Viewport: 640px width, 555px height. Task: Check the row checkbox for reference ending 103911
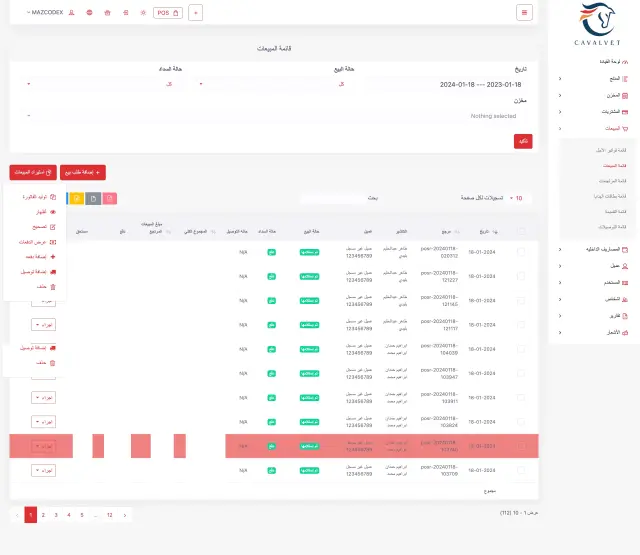pos(521,397)
